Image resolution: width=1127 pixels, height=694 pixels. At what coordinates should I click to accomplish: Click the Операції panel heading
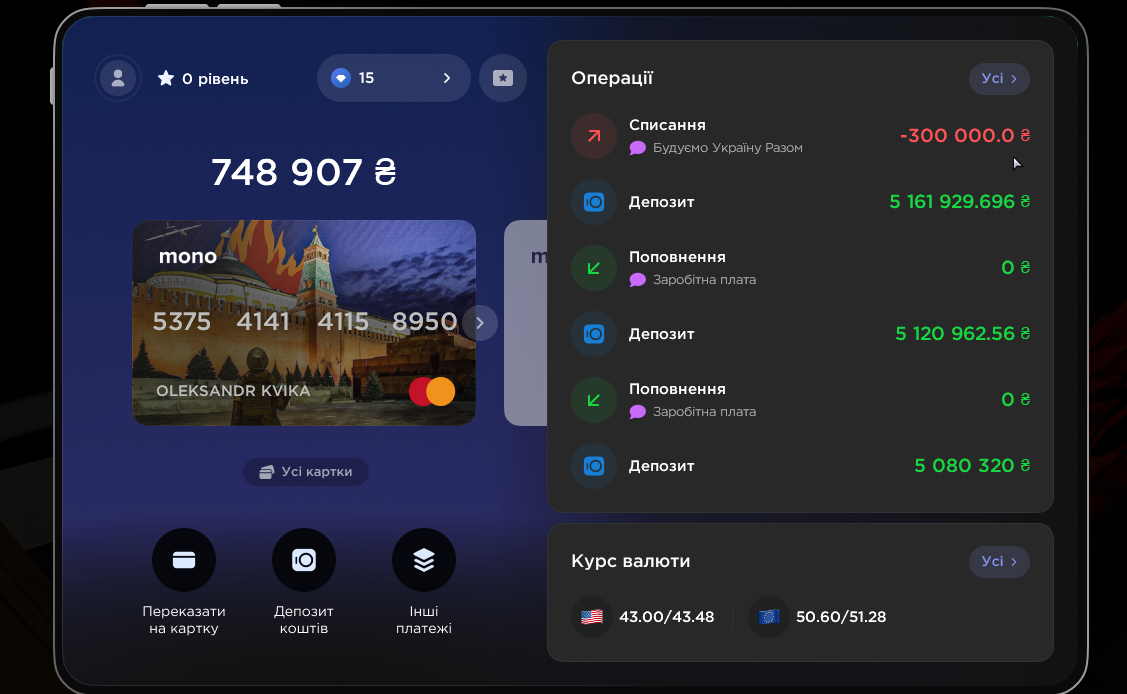612,78
